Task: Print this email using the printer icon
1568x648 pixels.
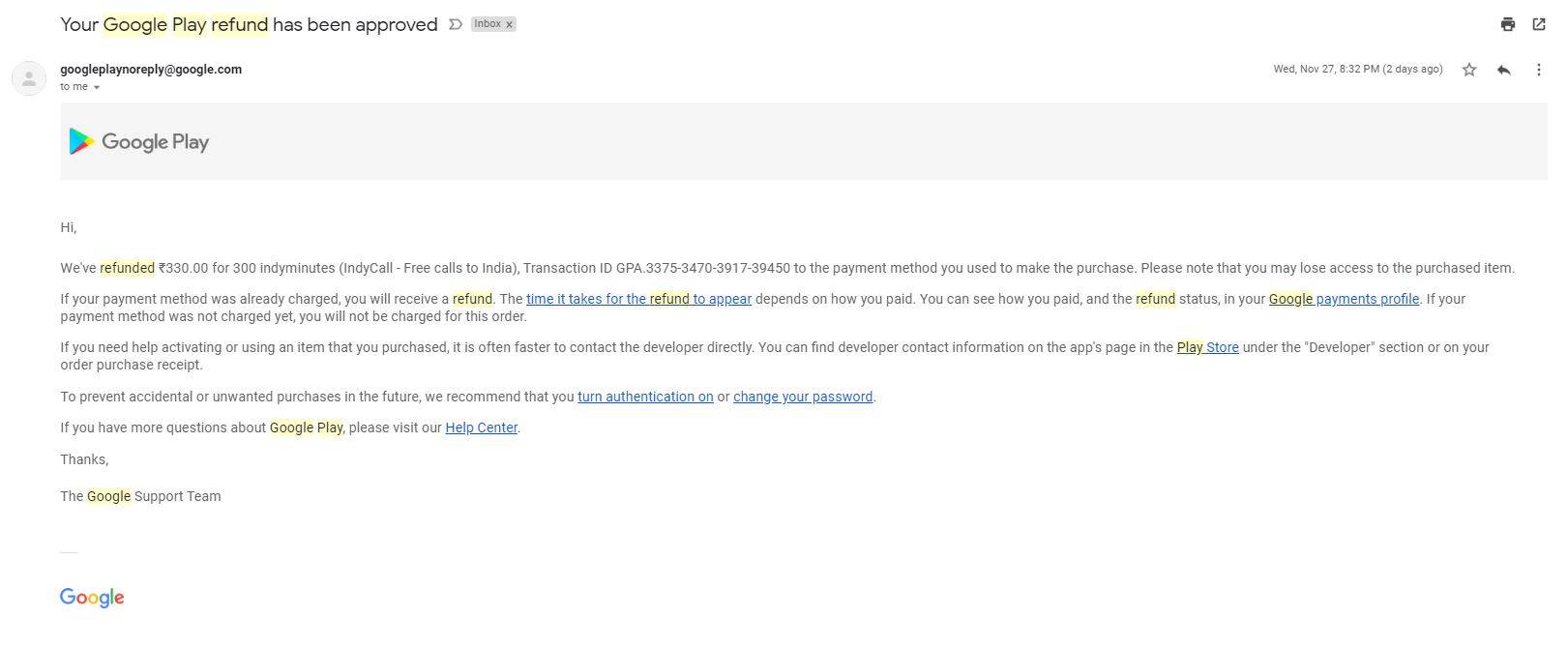Action: click(1507, 24)
